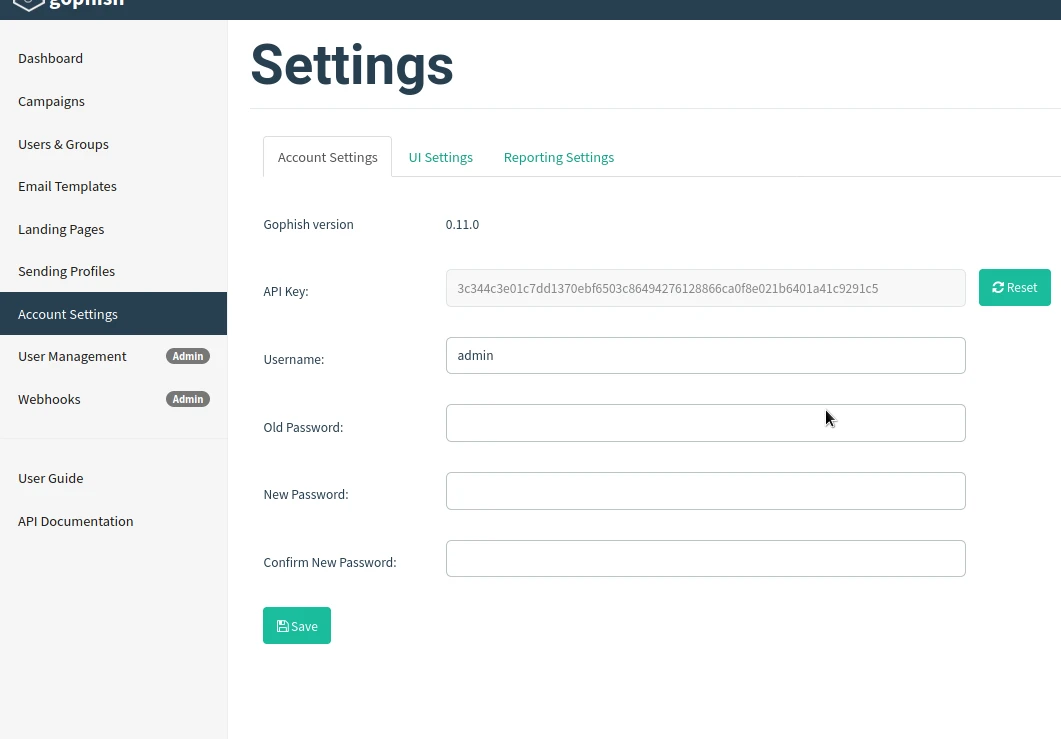Click the floppy disk icon on Save button
Image resolution: width=1061 pixels, height=739 pixels.
283,625
